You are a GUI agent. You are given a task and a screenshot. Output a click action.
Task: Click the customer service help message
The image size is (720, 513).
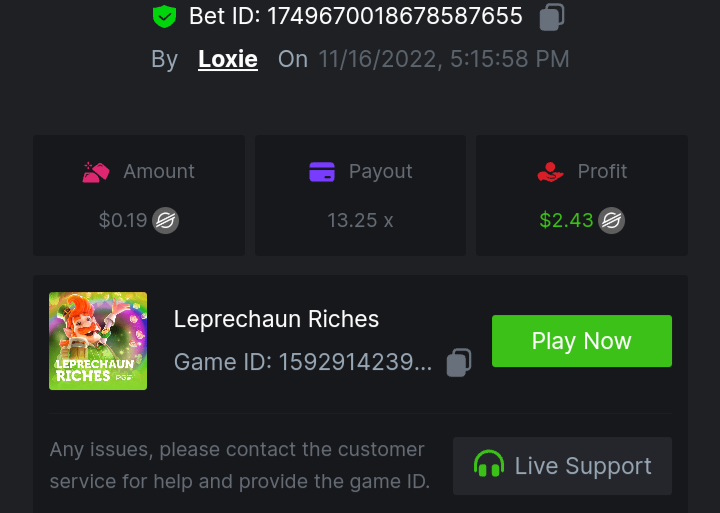click(x=240, y=466)
